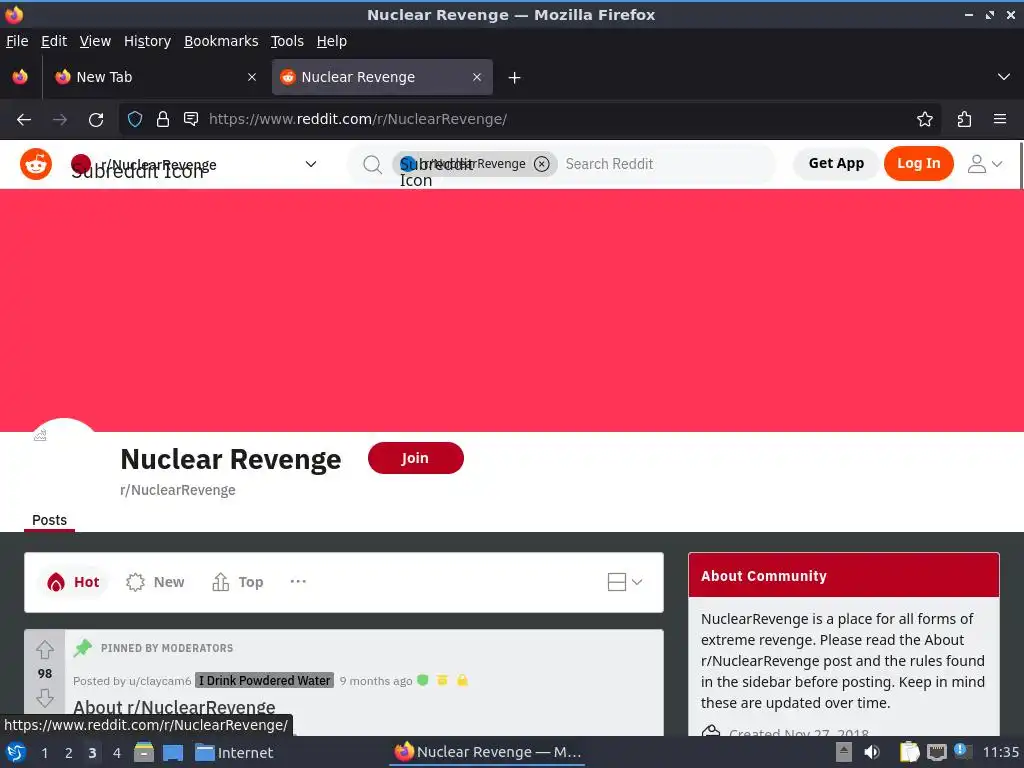1024x768 pixels.
Task: Select the Posts tab
Action: tap(50, 520)
